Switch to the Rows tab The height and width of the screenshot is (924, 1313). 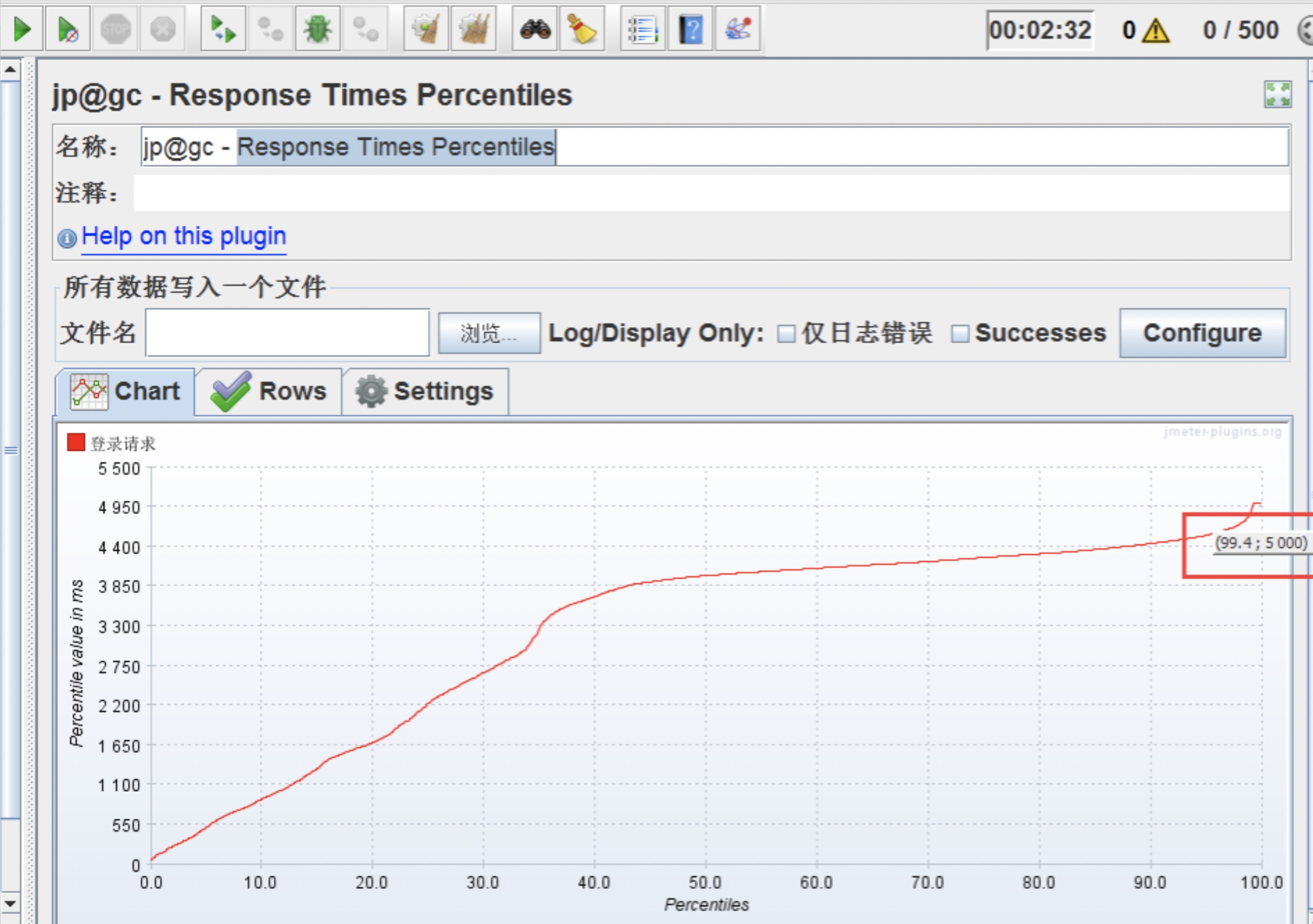pyautogui.click(x=269, y=392)
